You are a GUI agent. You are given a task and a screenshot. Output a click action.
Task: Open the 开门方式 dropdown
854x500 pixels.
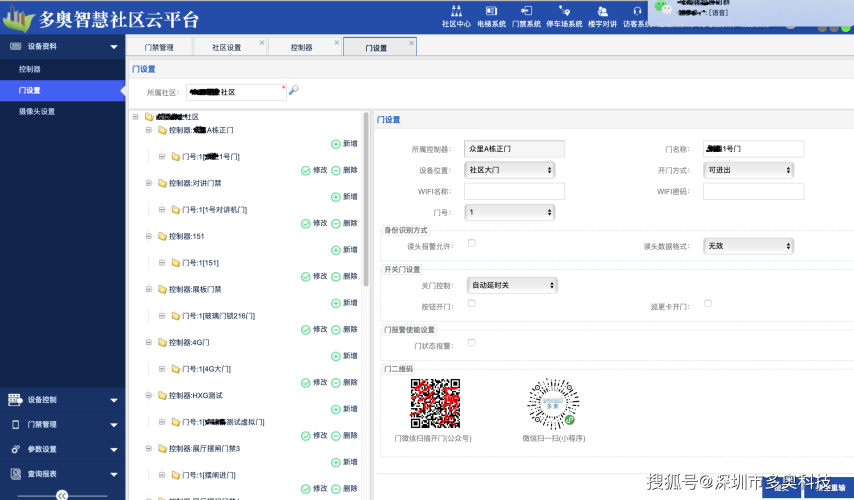748,170
